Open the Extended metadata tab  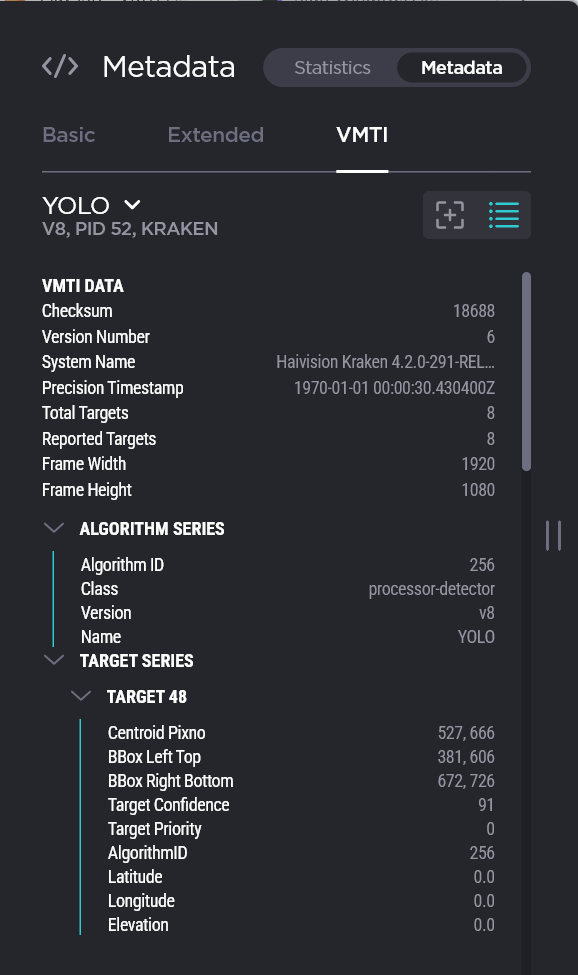coord(216,135)
